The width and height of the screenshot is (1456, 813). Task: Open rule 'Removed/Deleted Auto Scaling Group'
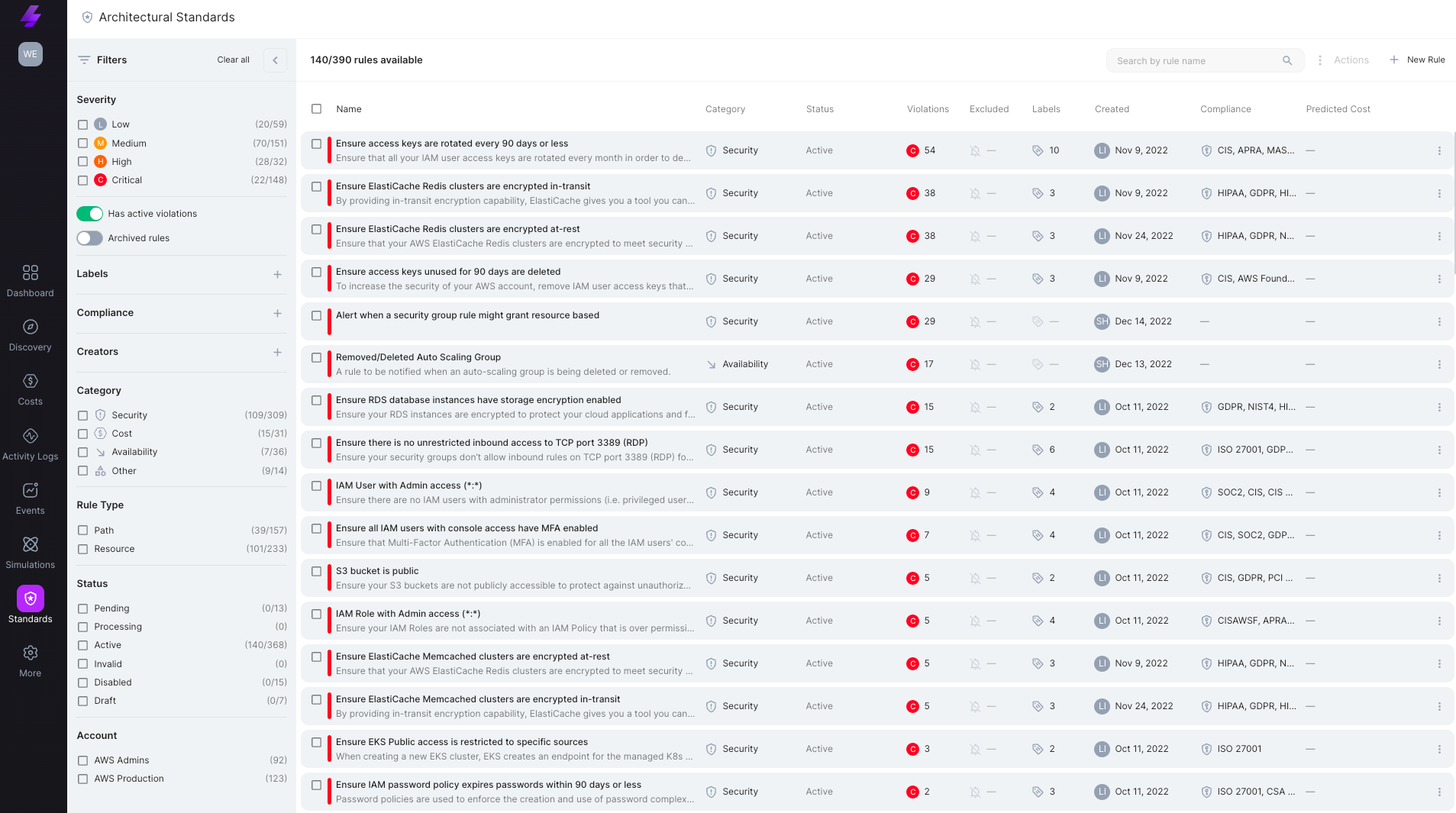click(418, 357)
